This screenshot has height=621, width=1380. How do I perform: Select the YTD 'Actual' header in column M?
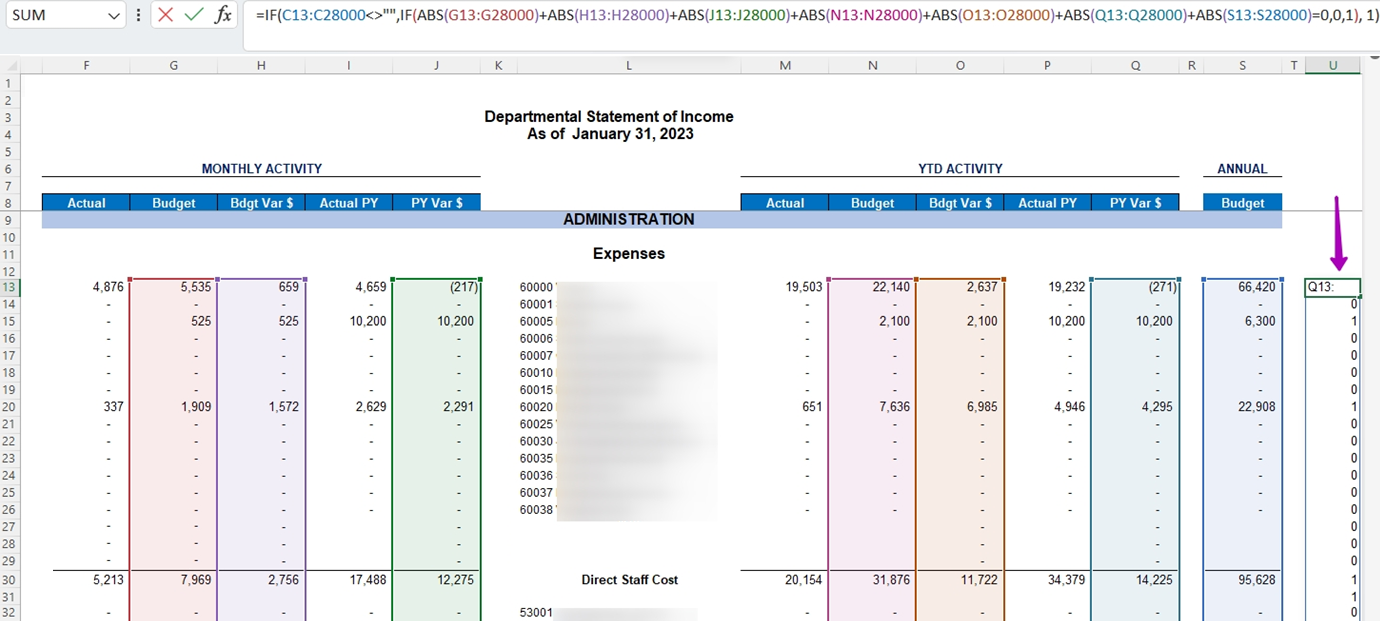click(x=785, y=203)
